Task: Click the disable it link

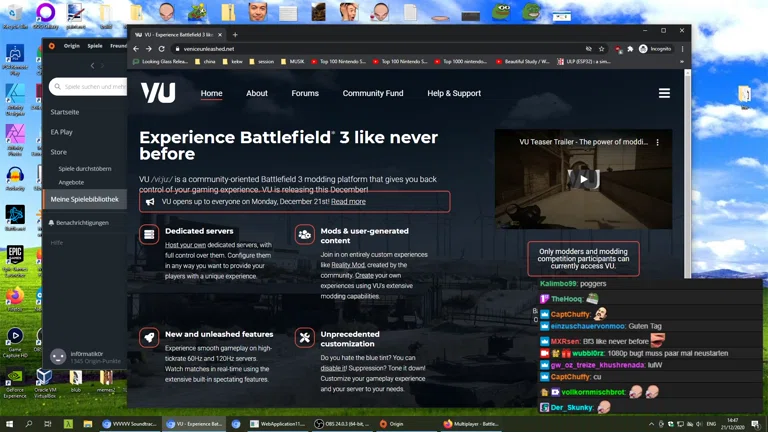Action: (x=333, y=368)
